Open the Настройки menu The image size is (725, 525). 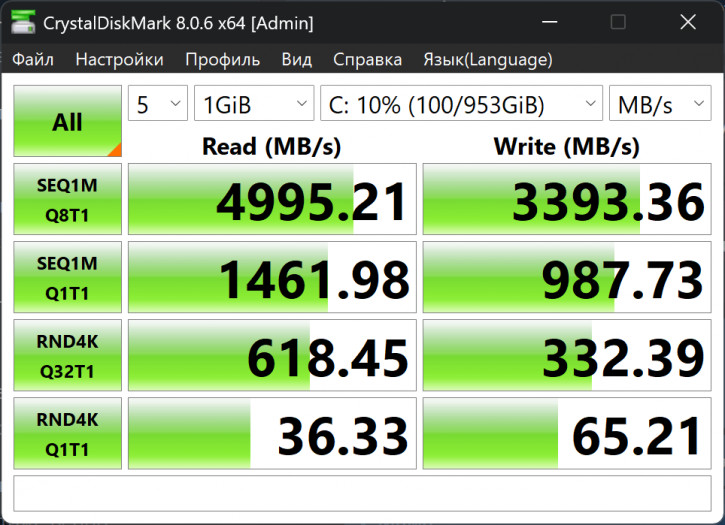[x=119, y=60]
